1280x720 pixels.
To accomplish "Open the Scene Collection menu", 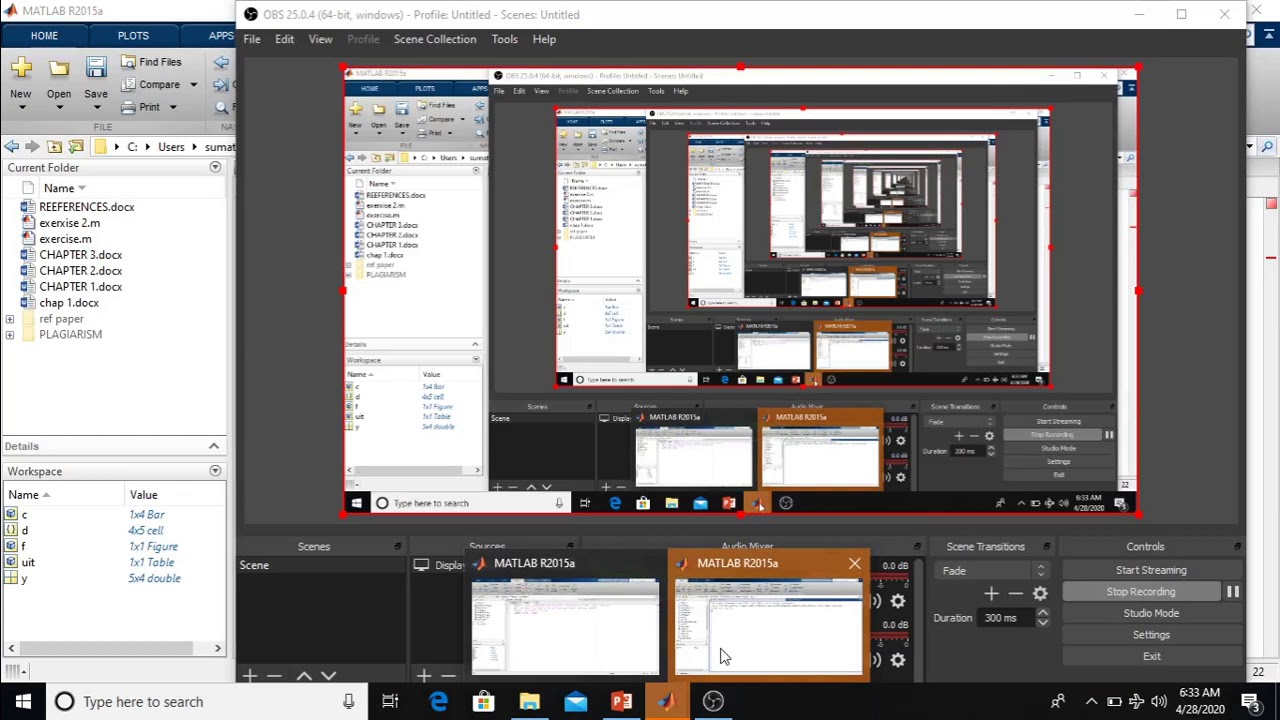I will [435, 39].
